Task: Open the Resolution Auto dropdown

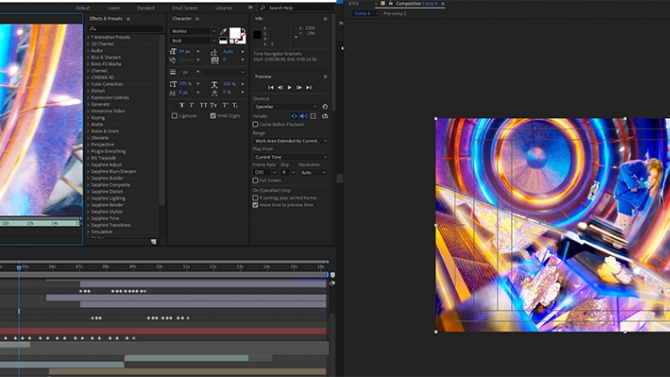Action: [313, 172]
